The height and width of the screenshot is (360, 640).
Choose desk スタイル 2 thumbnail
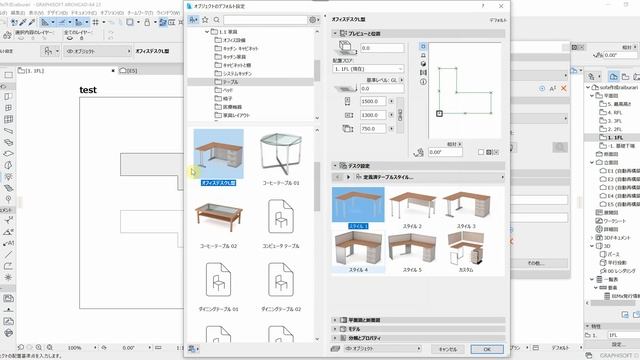pos(412,209)
